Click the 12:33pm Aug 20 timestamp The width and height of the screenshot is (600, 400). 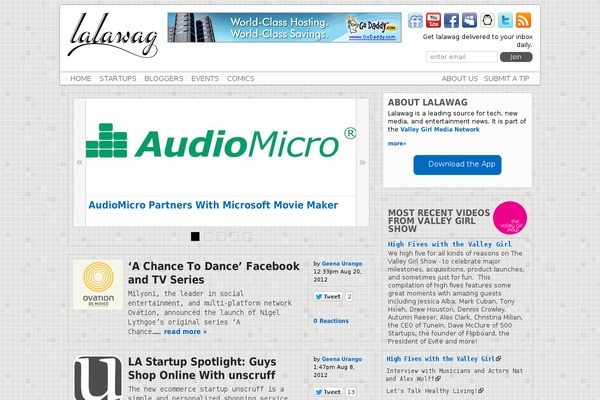tap(338, 276)
